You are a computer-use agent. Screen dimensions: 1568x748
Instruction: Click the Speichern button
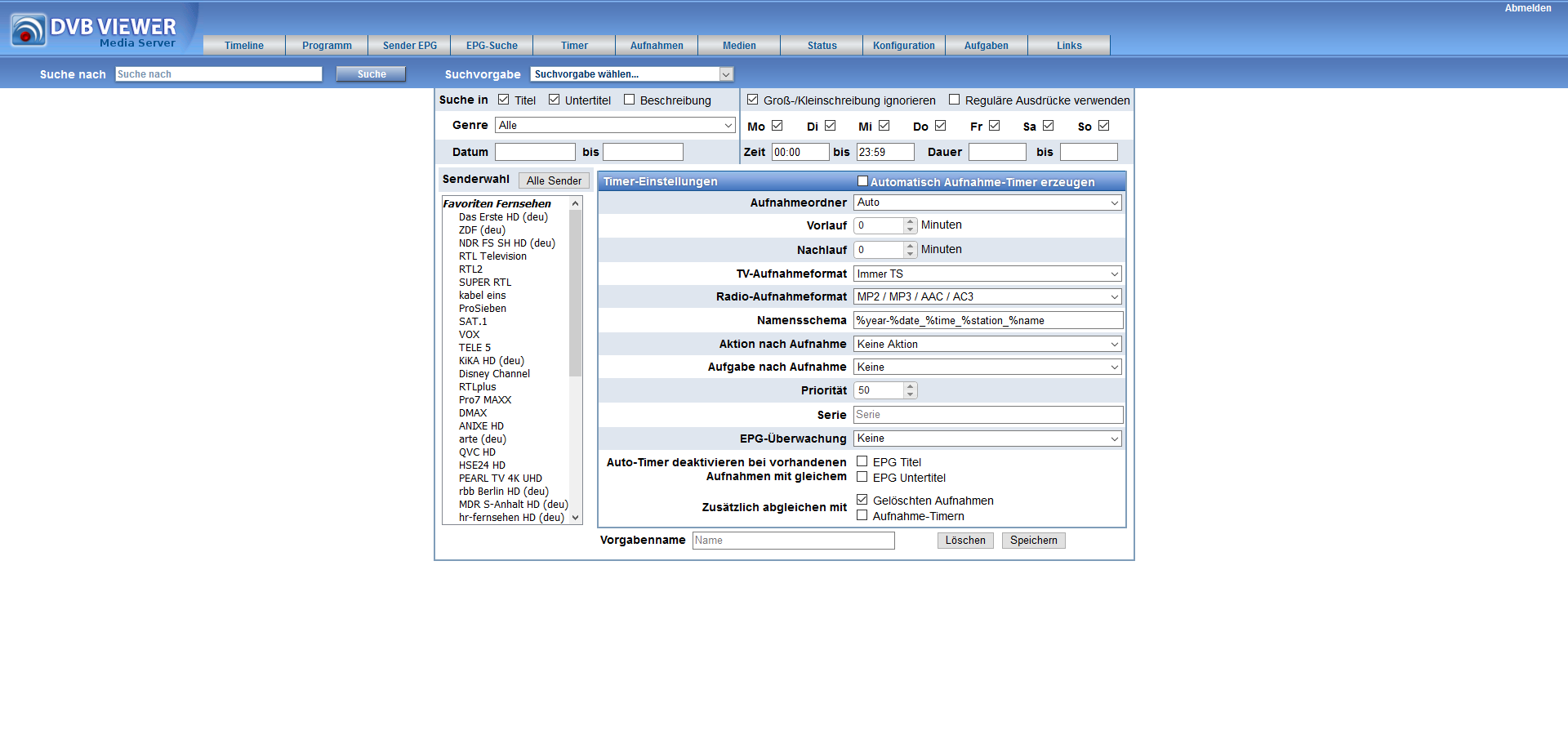tap(1033, 541)
